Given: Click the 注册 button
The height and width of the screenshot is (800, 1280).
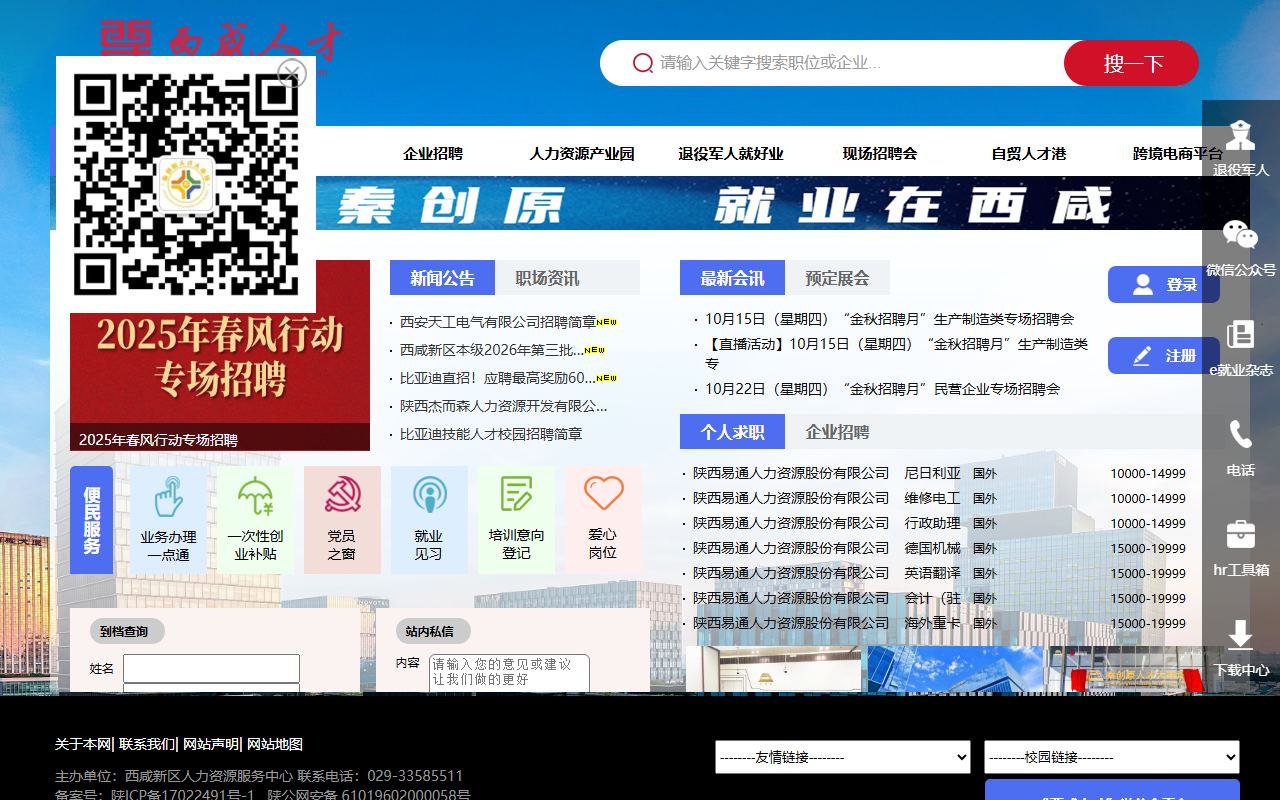Looking at the screenshot, I should [1164, 355].
